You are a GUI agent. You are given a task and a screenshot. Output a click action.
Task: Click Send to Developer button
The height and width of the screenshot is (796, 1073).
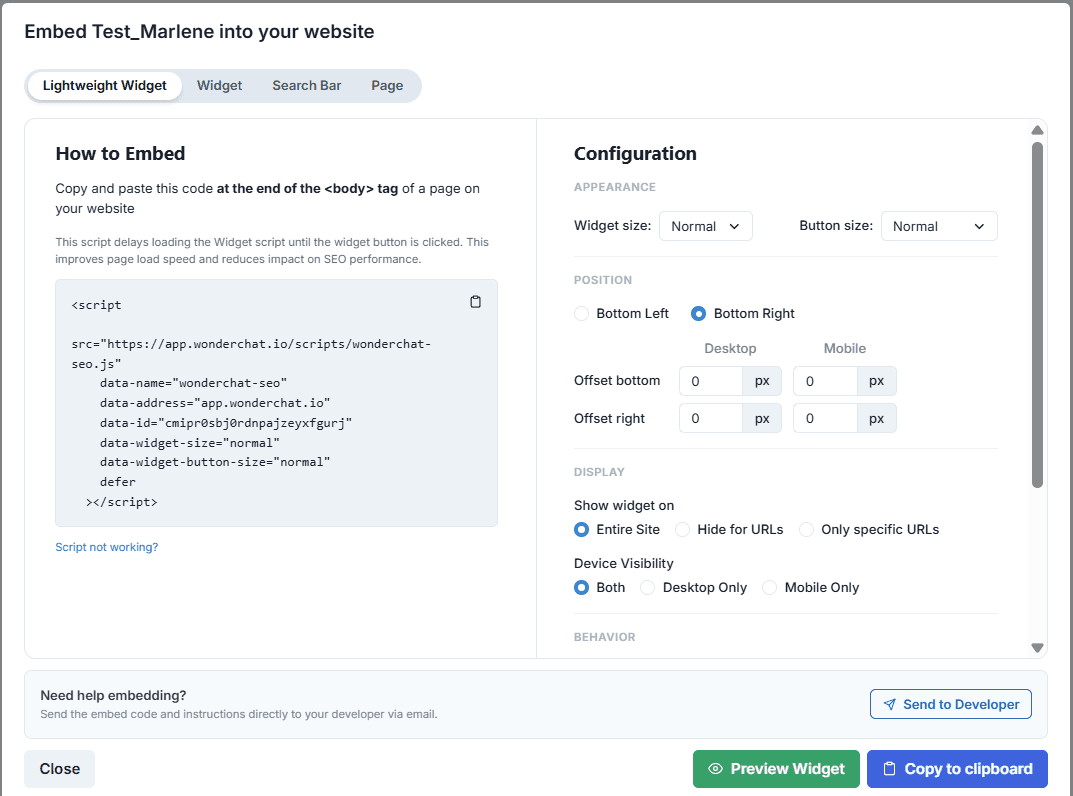(950, 704)
